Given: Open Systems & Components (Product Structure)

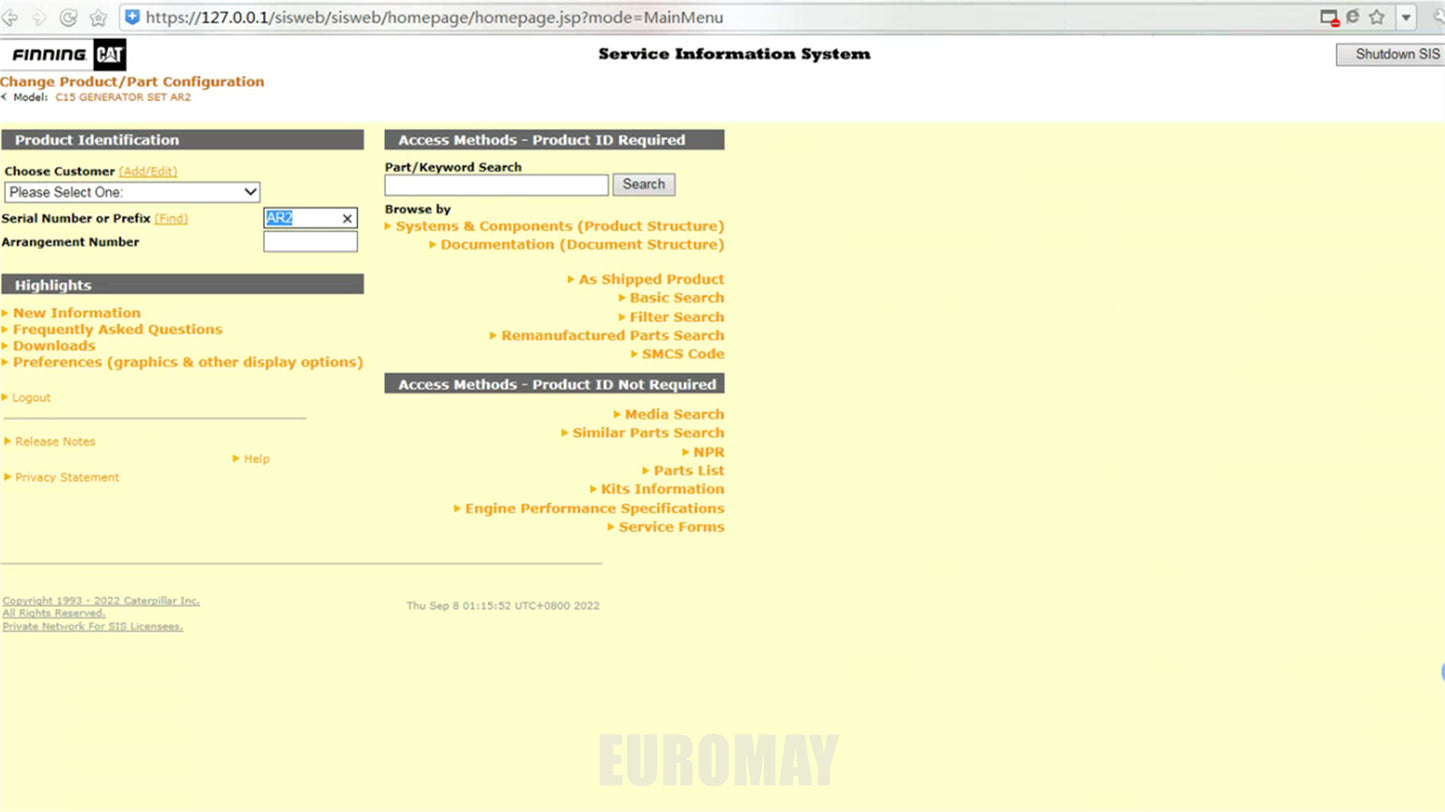Looking at the screenshot, I should click(x=560, y=226).
